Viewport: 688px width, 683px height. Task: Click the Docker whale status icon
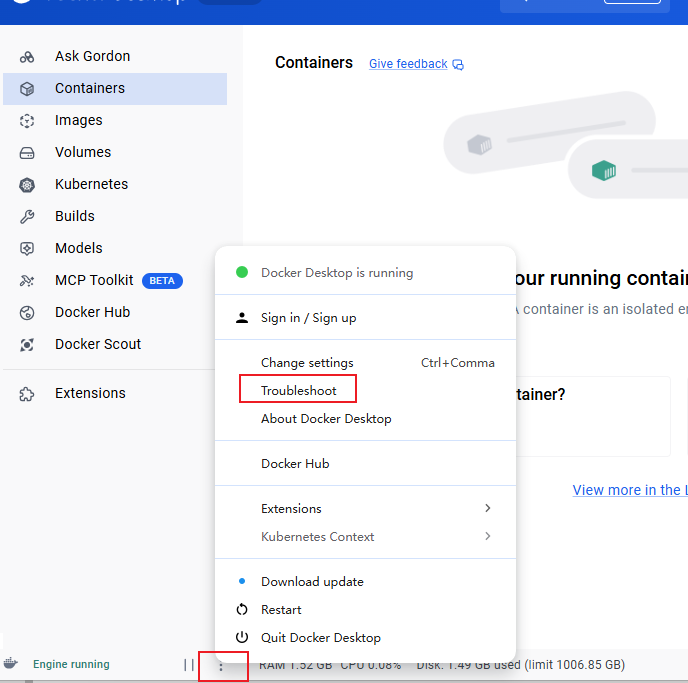11,663
